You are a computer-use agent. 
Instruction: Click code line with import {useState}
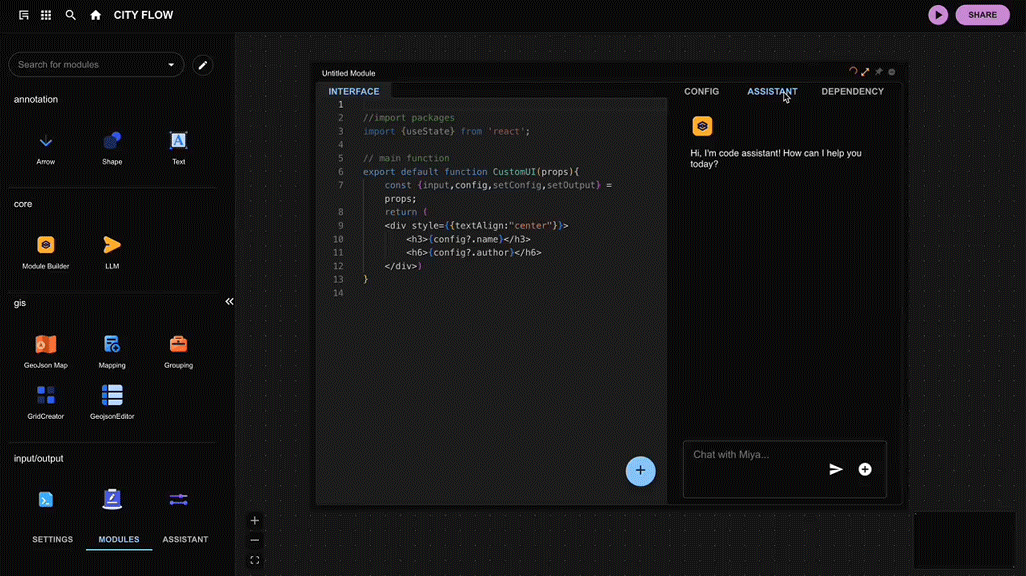click(x=446, y=132)
